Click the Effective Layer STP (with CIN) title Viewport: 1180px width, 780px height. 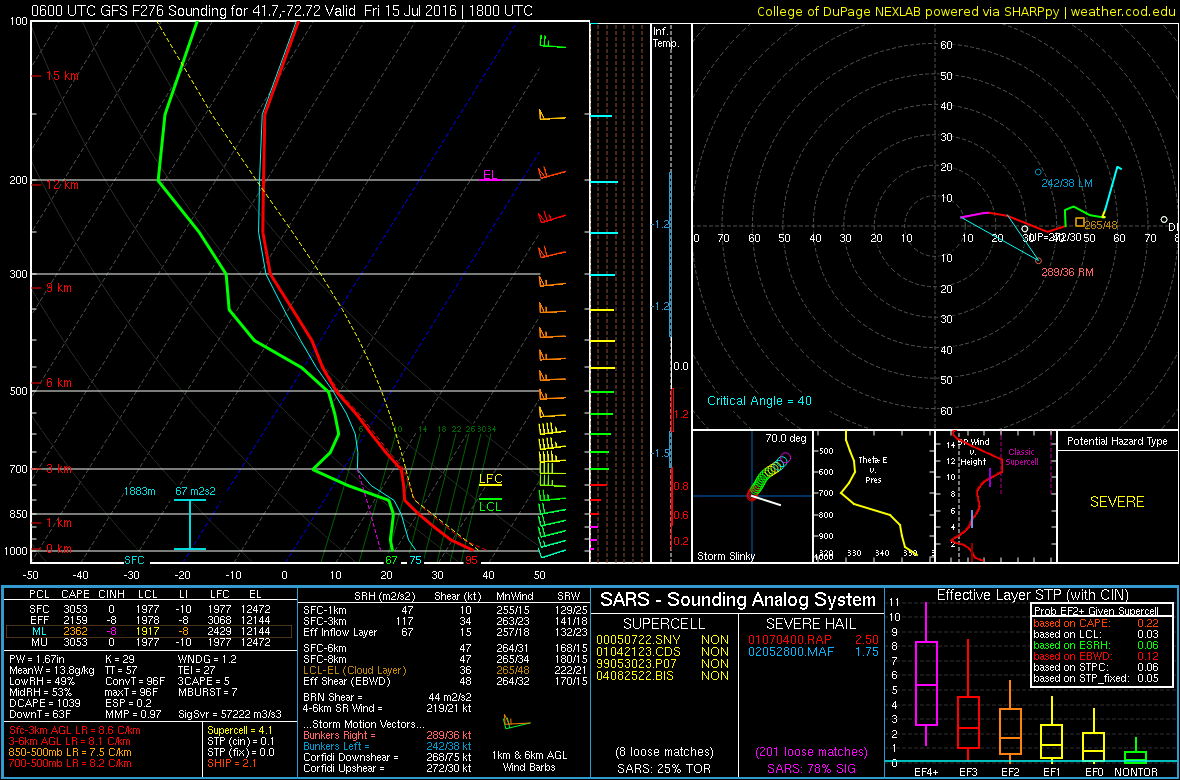[x=1031, y=596]
